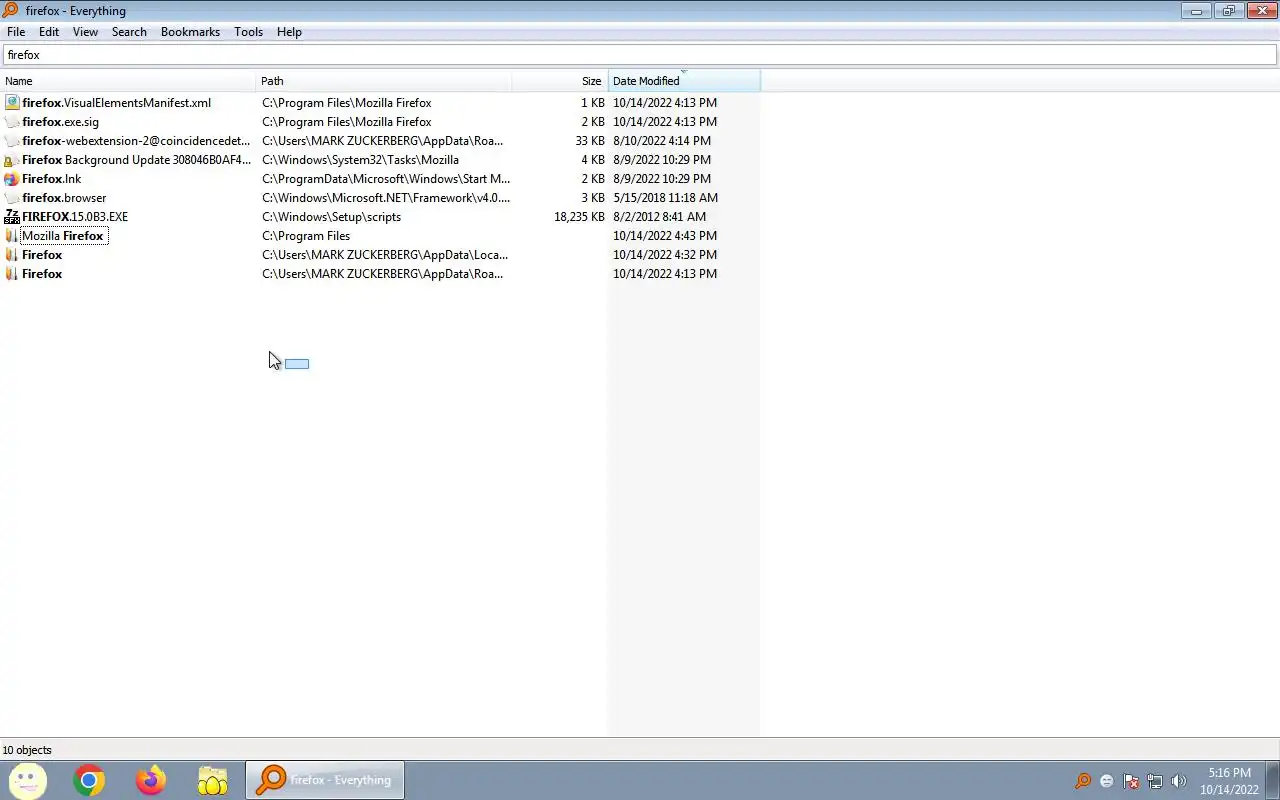Select the Mozilla Firefox folder icon

point(12,236)
